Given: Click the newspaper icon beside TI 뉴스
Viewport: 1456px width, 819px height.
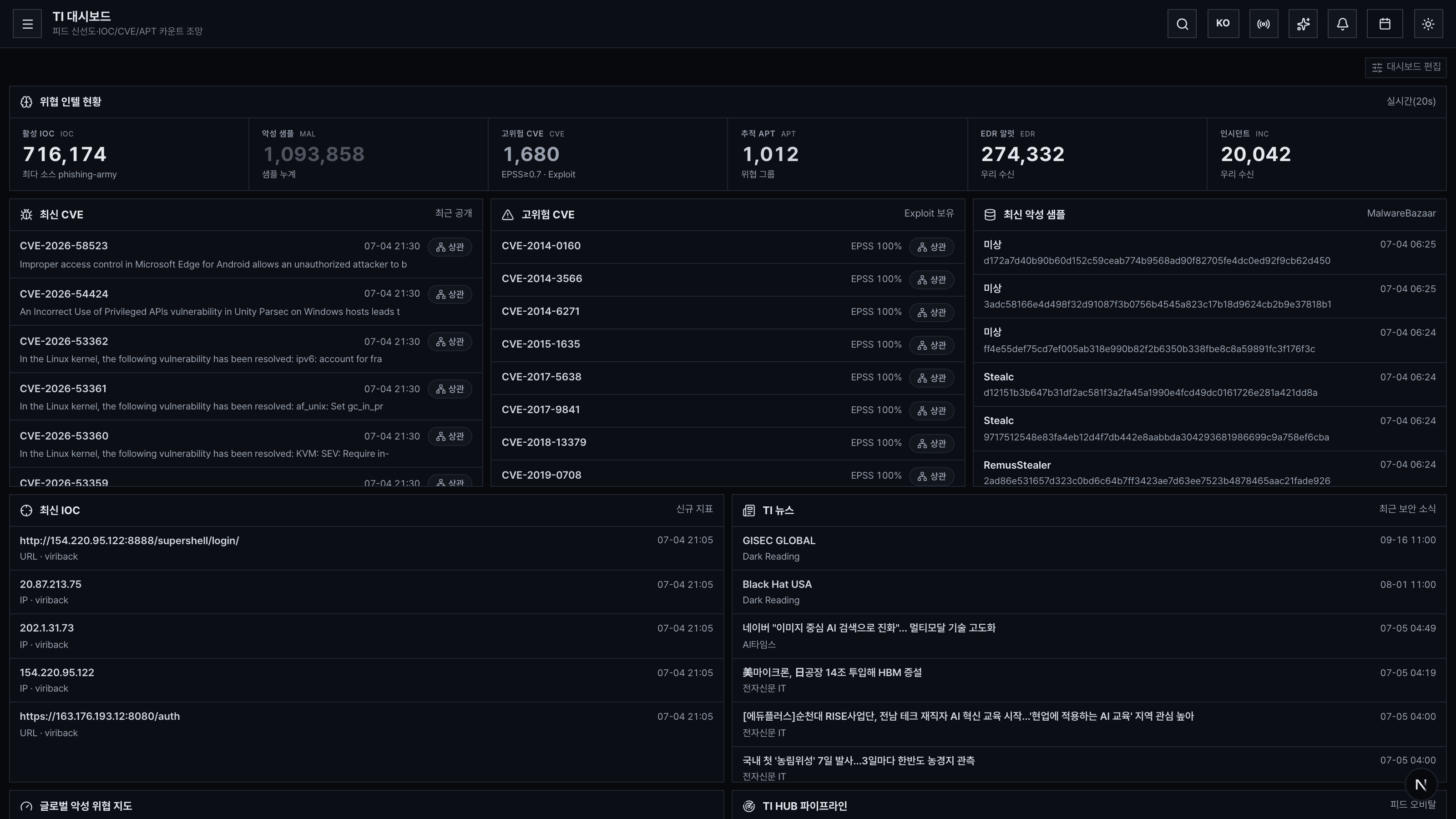Looking at the screenshot, I should tap(749, 511).
